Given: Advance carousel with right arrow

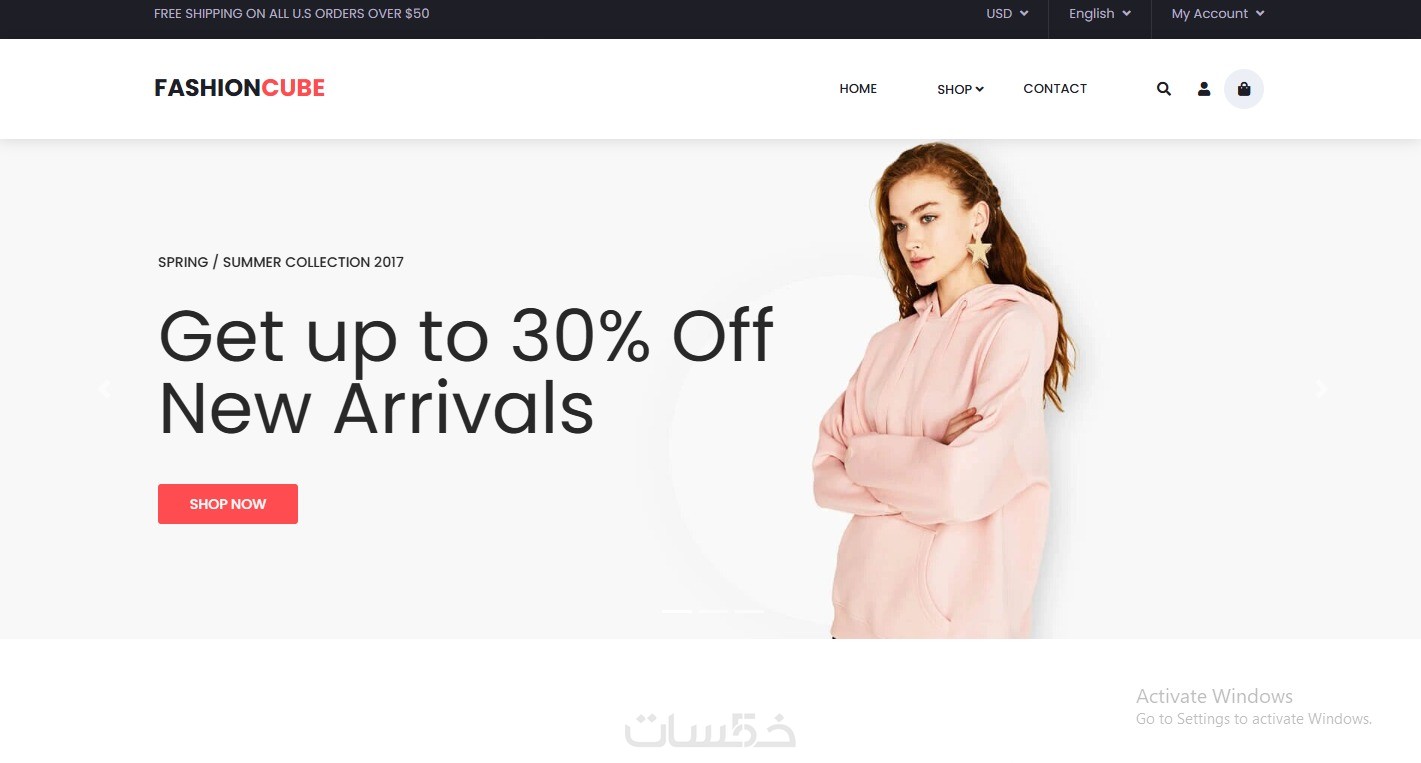Looking at the screenshot, I should pyautogui.click(x=1321, y=389).
